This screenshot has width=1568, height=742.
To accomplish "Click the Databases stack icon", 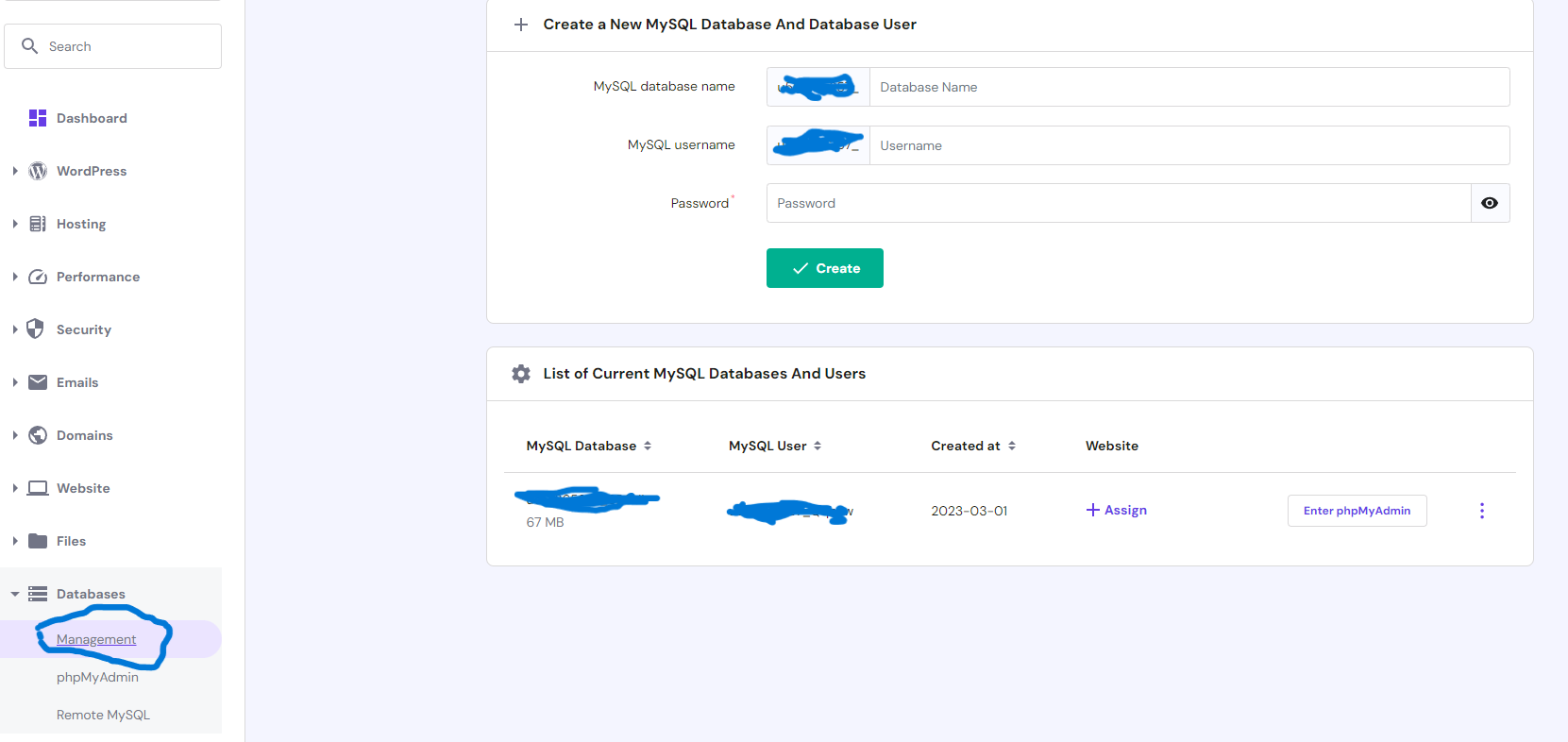I will [38, 594].
